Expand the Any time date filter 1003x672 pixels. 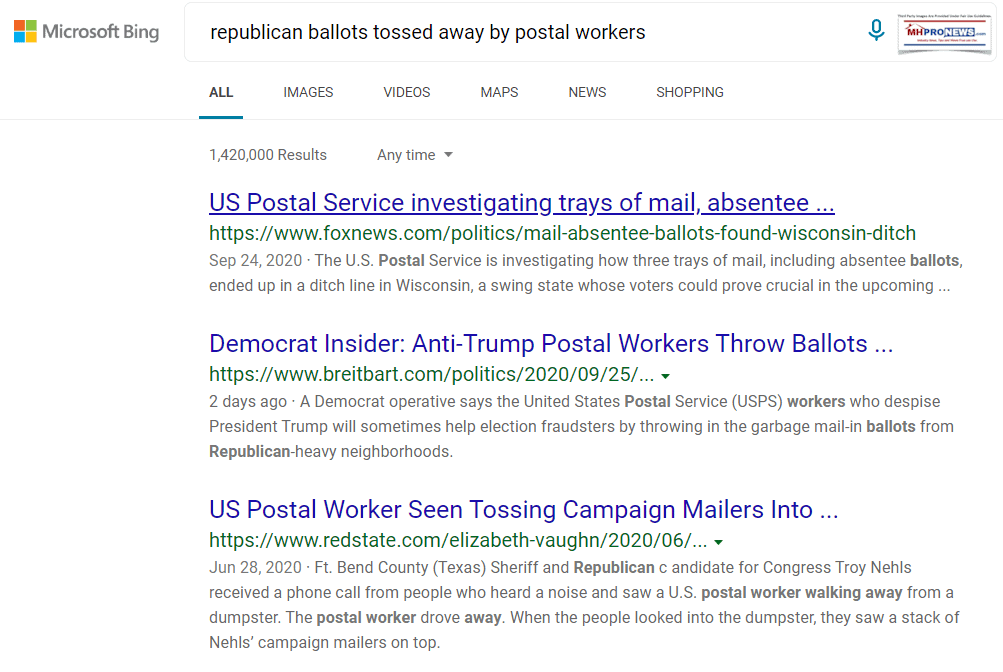pyautogui.click(x=415, y=155)
